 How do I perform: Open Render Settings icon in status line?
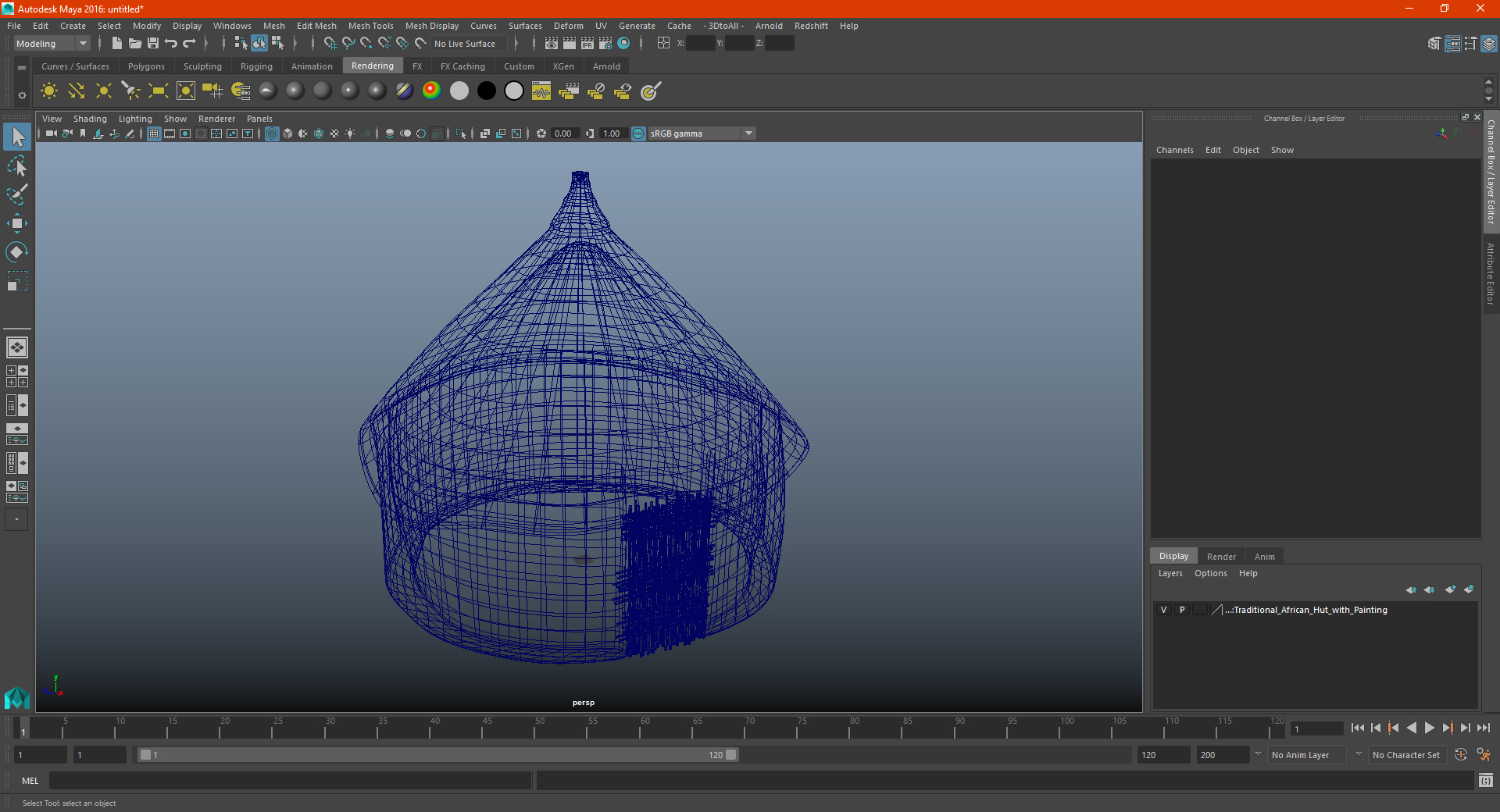605,44
